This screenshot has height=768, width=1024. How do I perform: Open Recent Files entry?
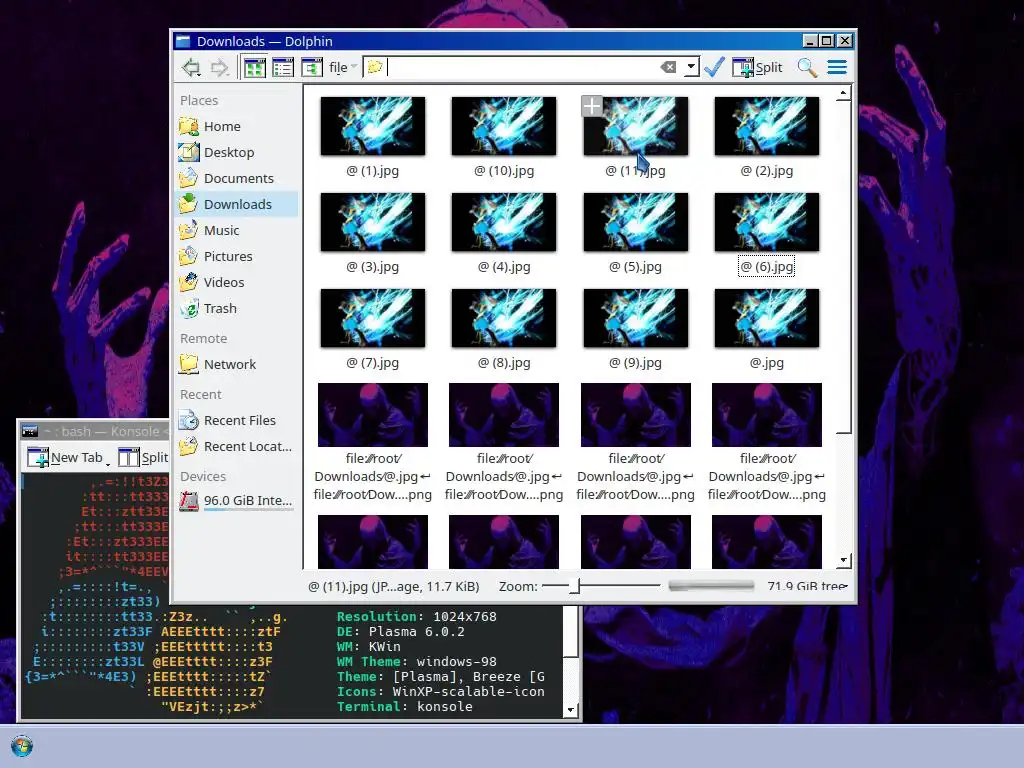[237, 421]
